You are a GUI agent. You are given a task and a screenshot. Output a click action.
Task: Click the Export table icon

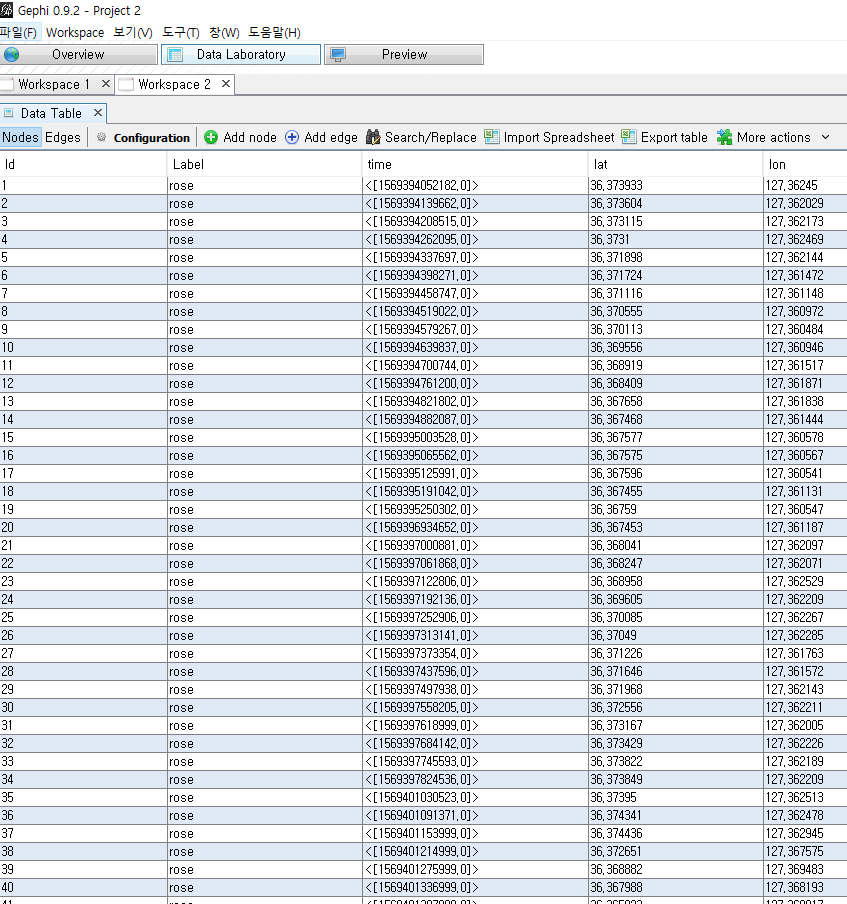point(629,137)
